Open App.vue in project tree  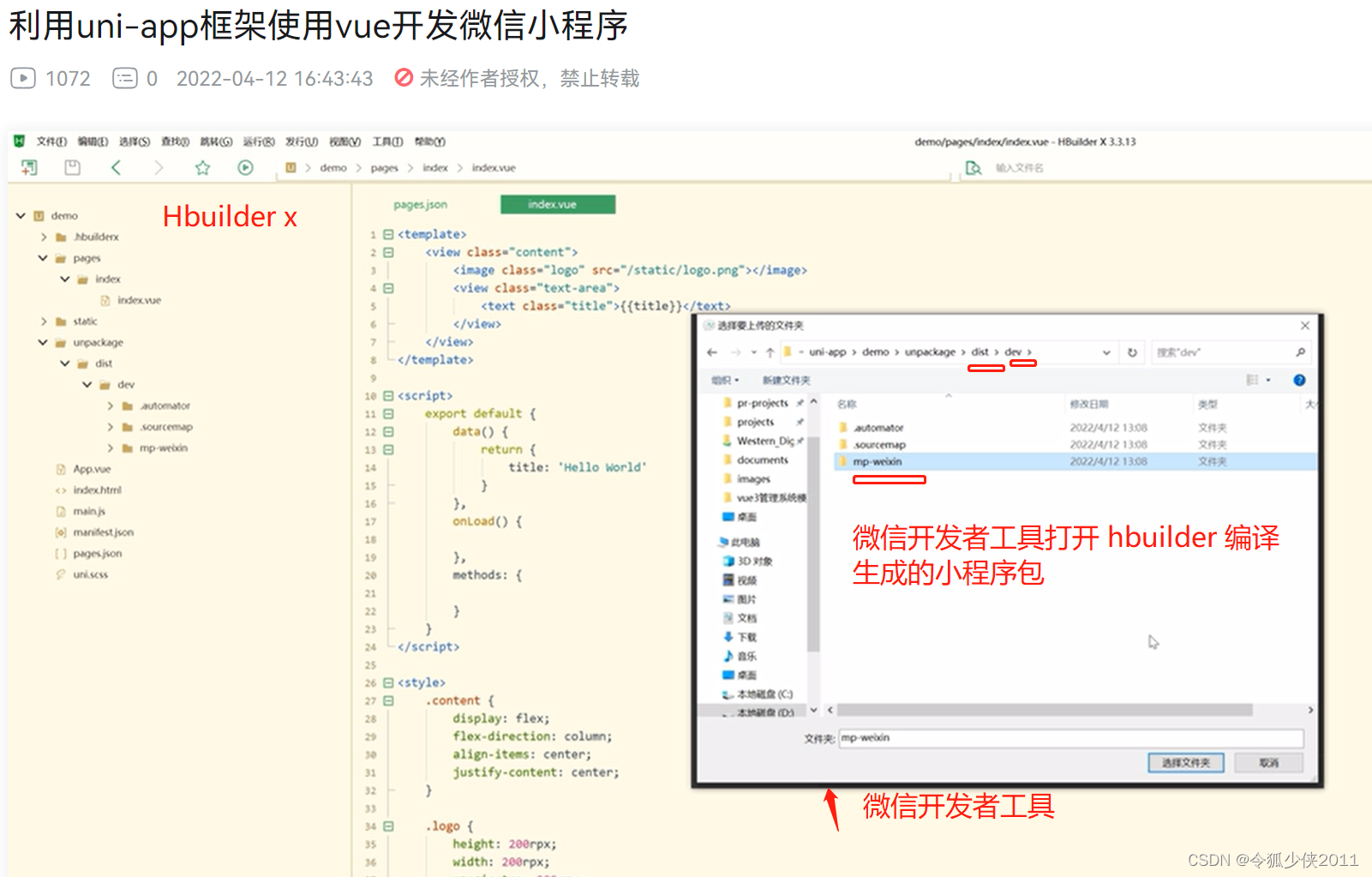coord(92,469)
